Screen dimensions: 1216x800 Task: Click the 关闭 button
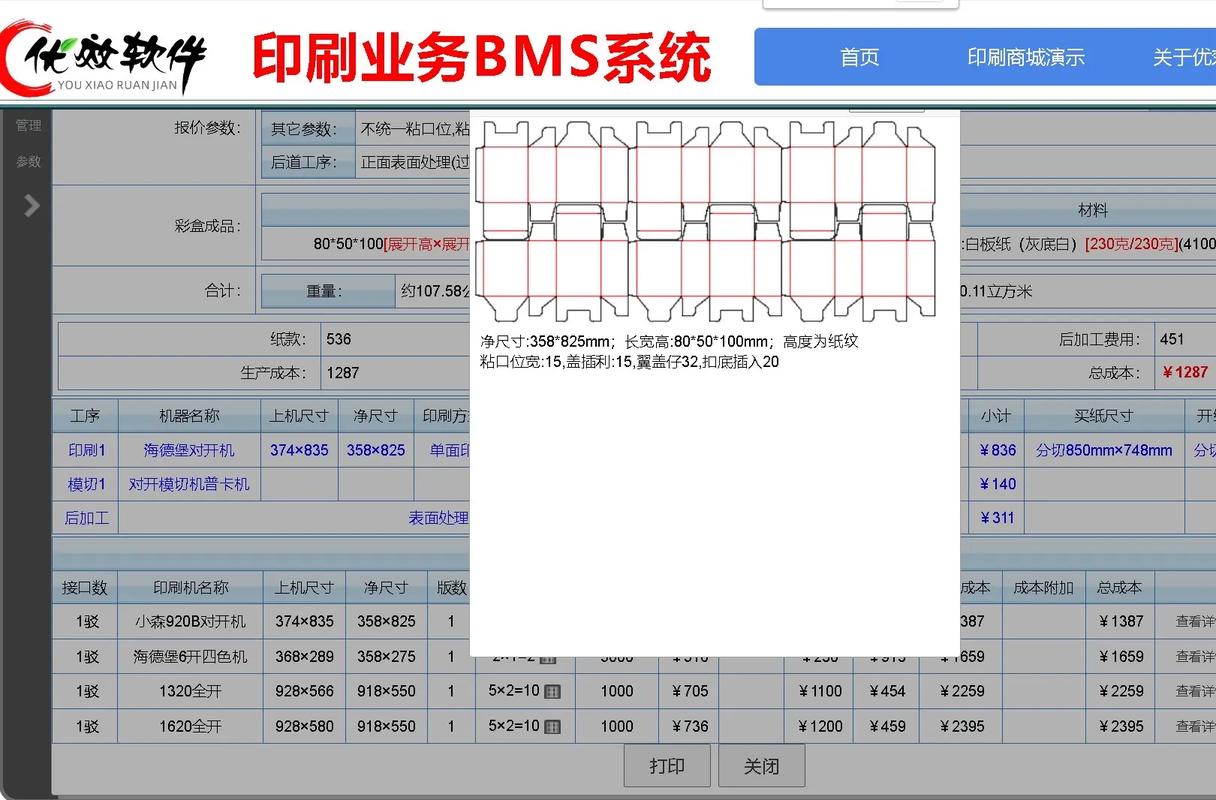[761, 766]
